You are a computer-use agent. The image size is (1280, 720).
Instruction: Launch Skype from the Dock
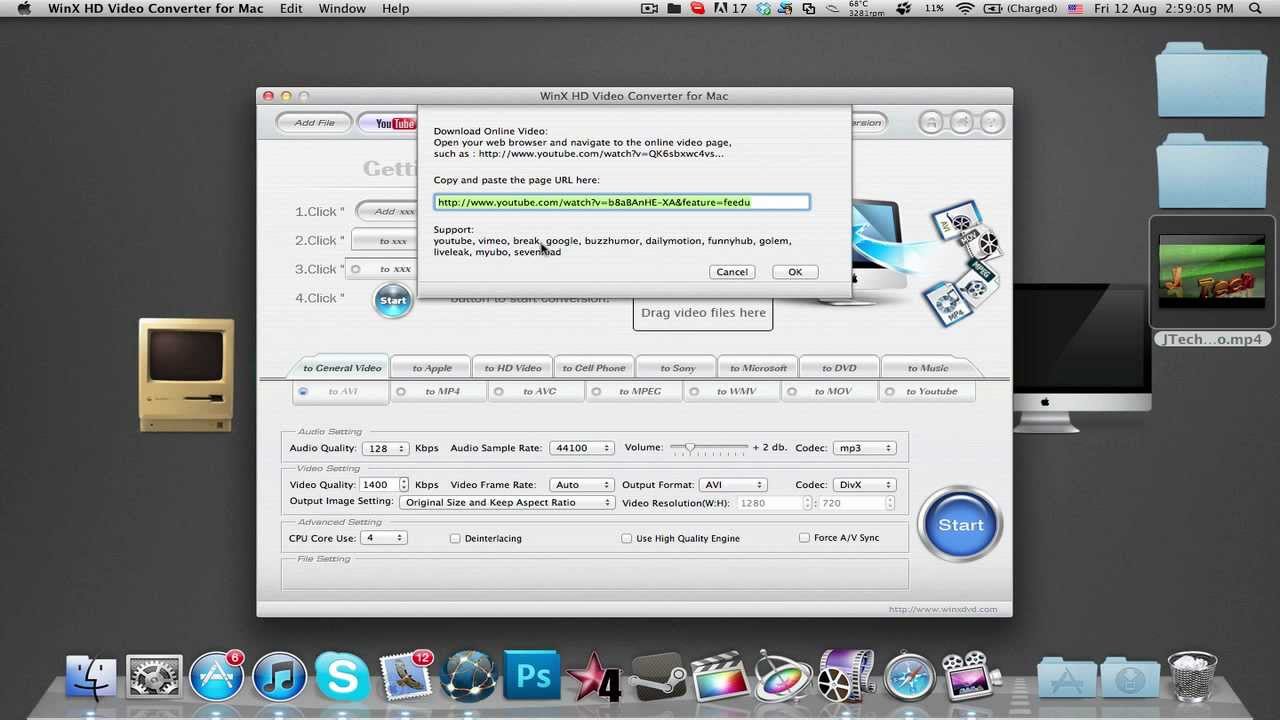click(342, 677)
